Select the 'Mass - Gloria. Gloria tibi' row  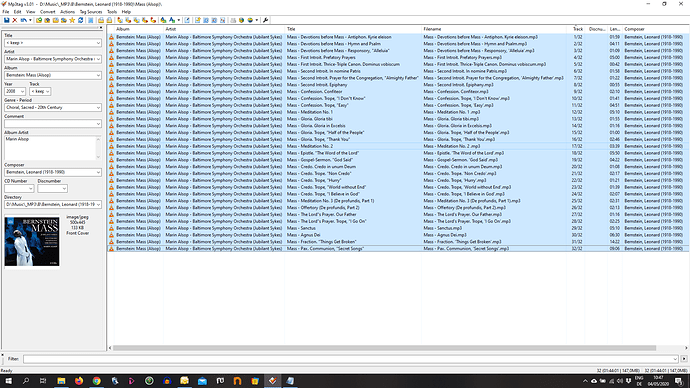point(398,119)
